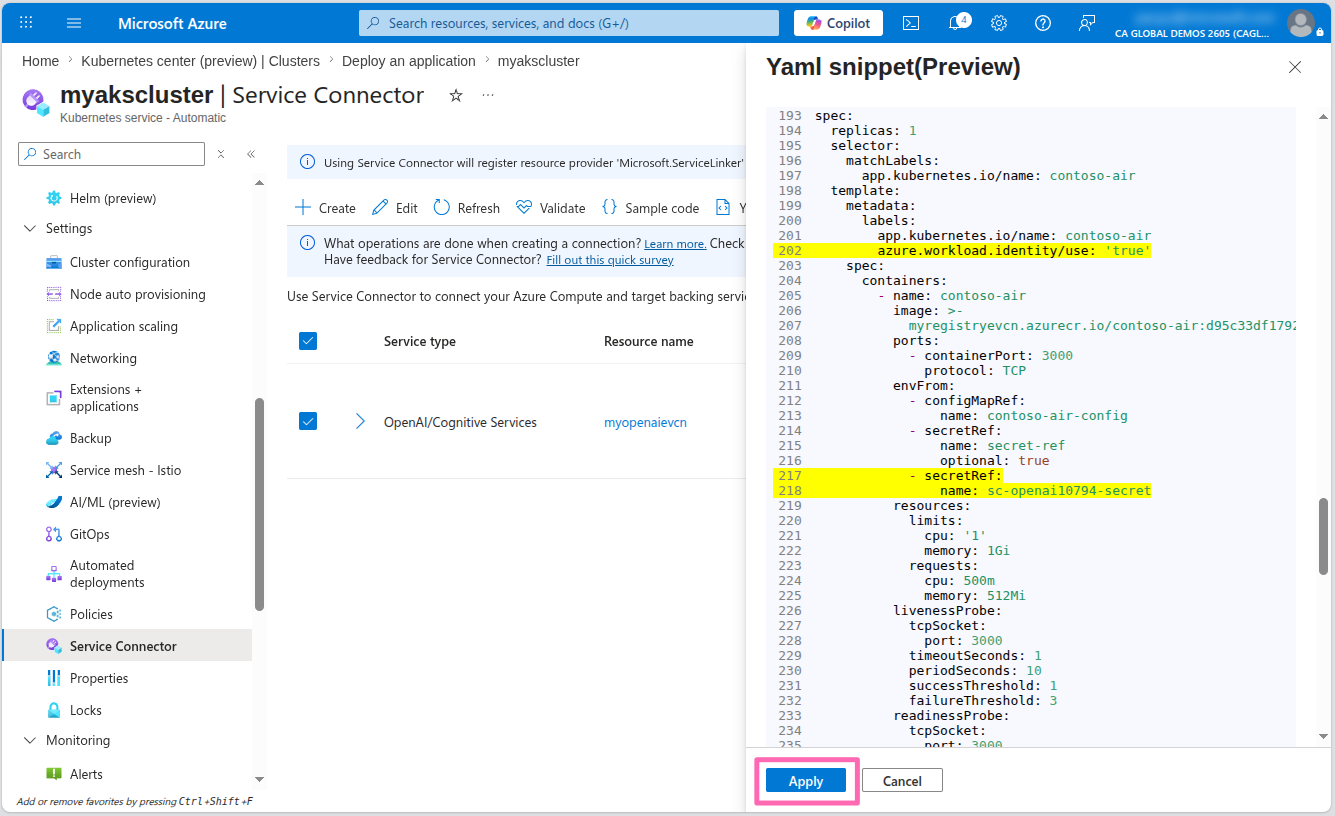The height and width of the screenshot is (816, 1335).
Task: Open Helm (preview) in sidebar
Action: [x=113, y=198]
